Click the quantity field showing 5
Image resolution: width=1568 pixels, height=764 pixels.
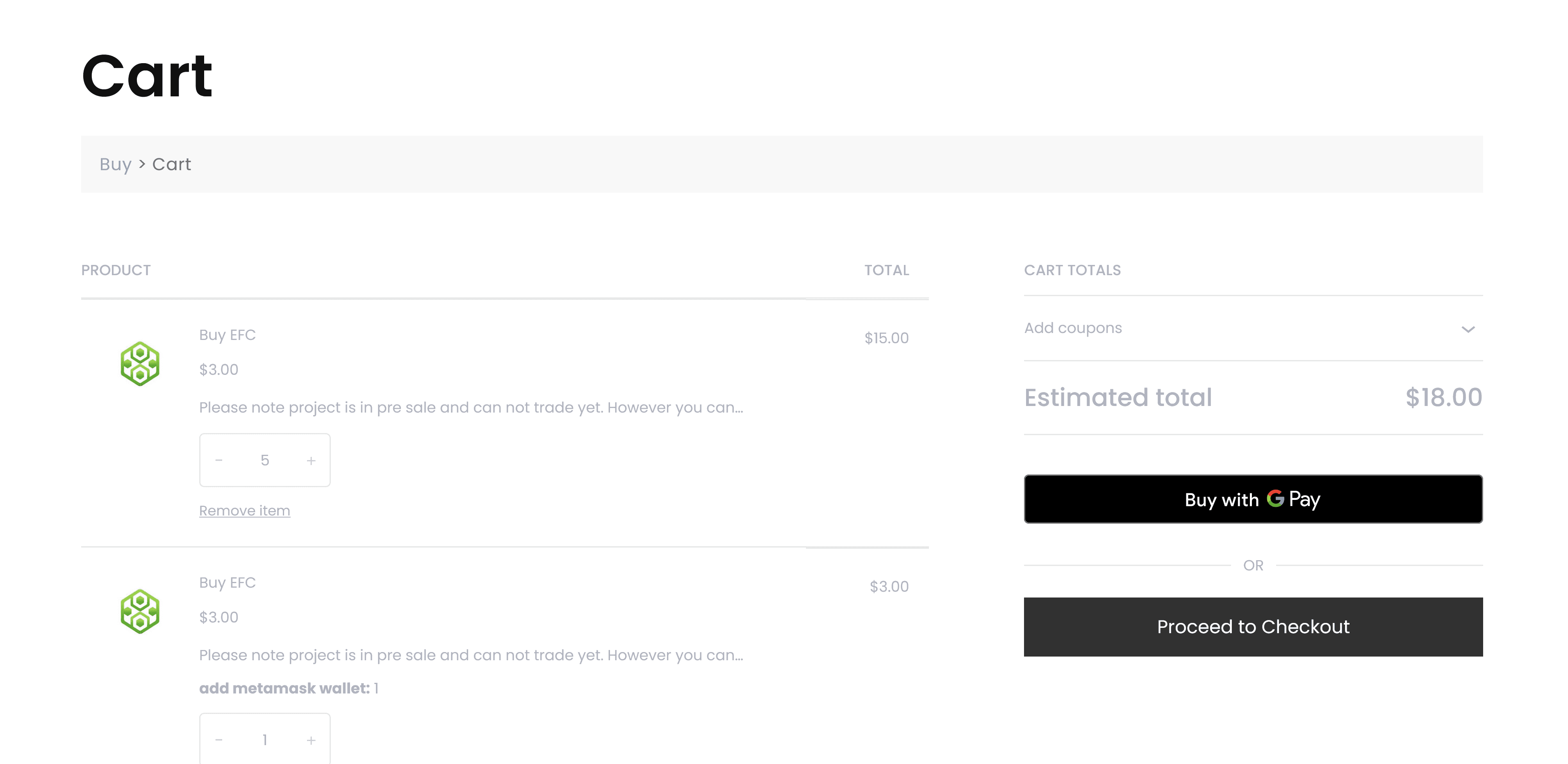[x=265, y=460]
